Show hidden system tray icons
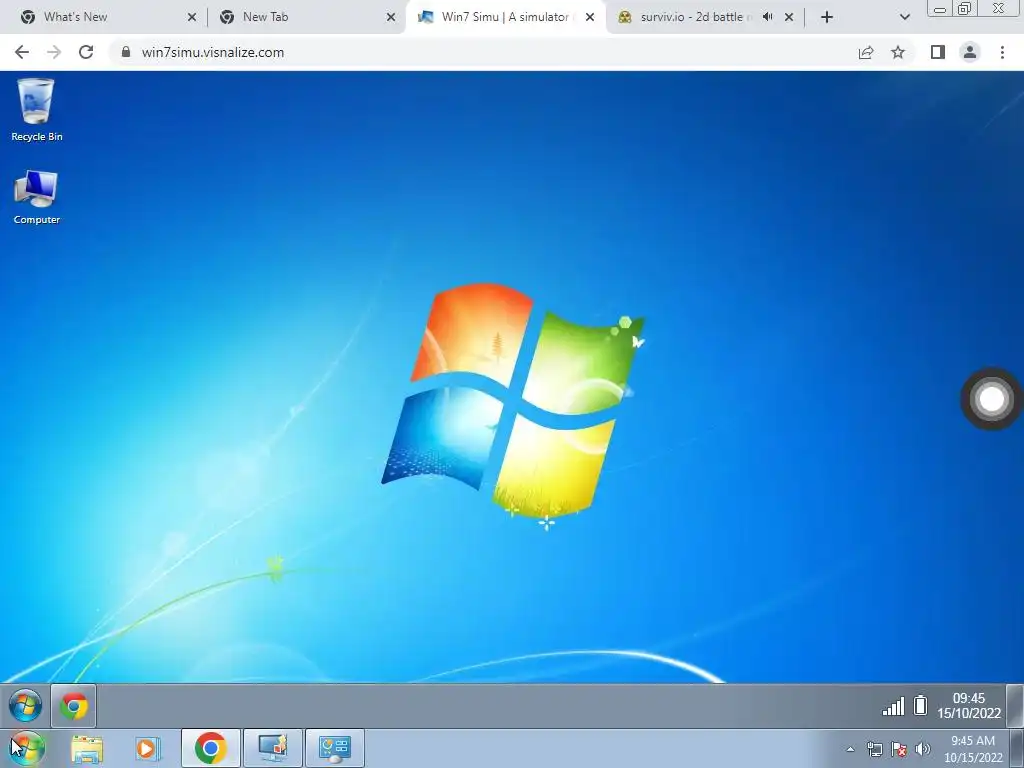1024x768 pixels. (850, 749)
